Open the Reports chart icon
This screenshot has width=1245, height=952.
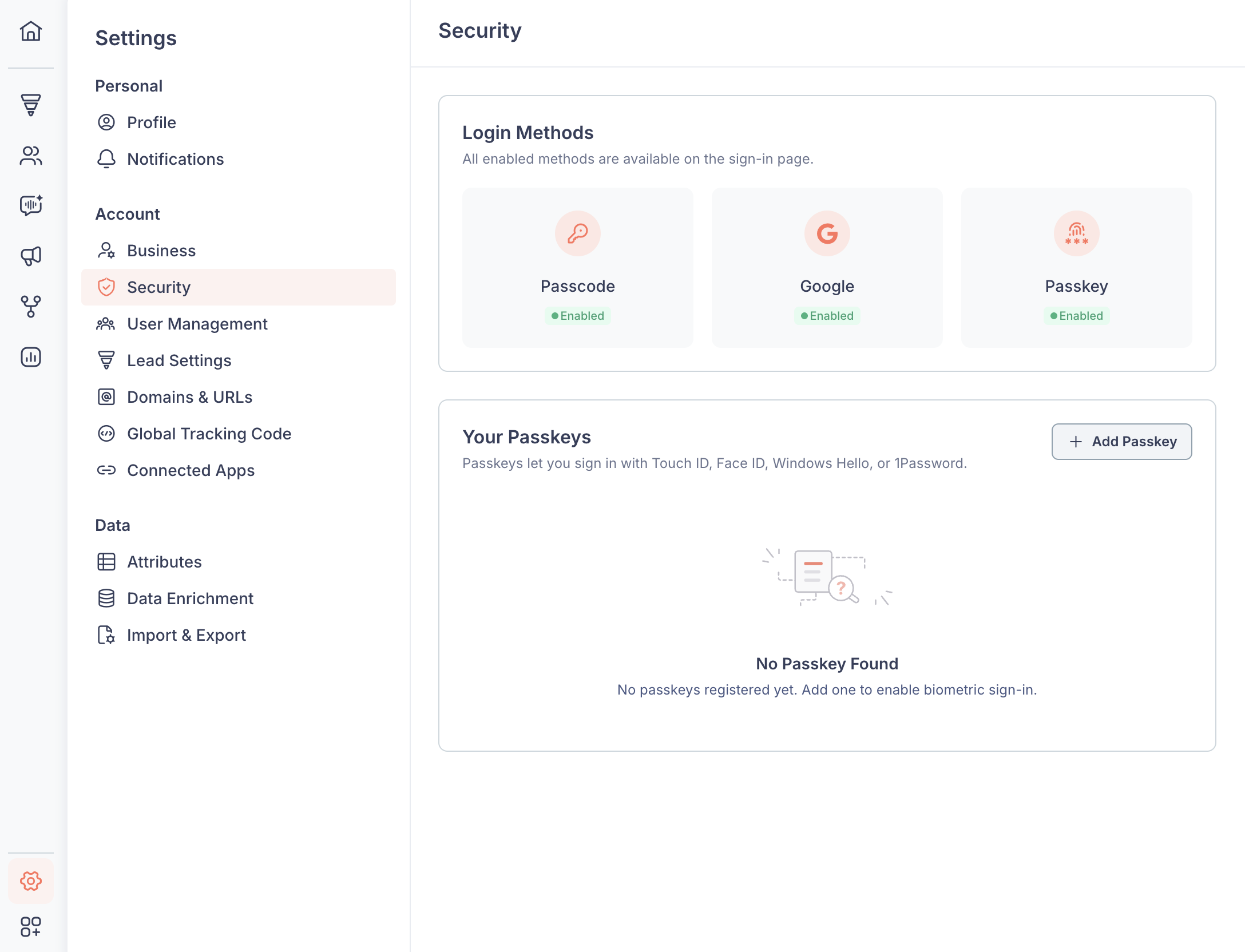point(31,357)
